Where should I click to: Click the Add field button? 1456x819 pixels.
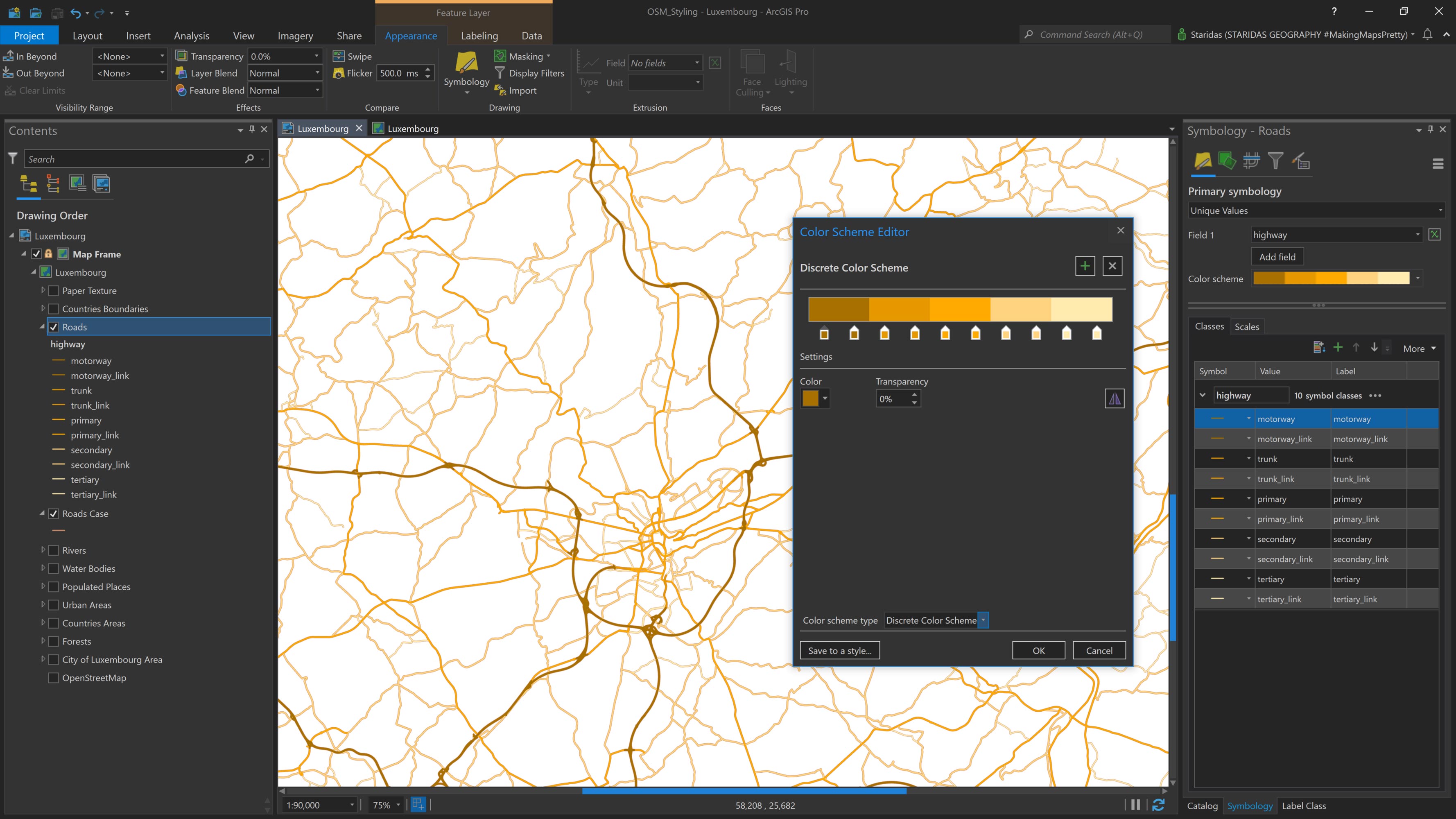(x=1277, y=256)
